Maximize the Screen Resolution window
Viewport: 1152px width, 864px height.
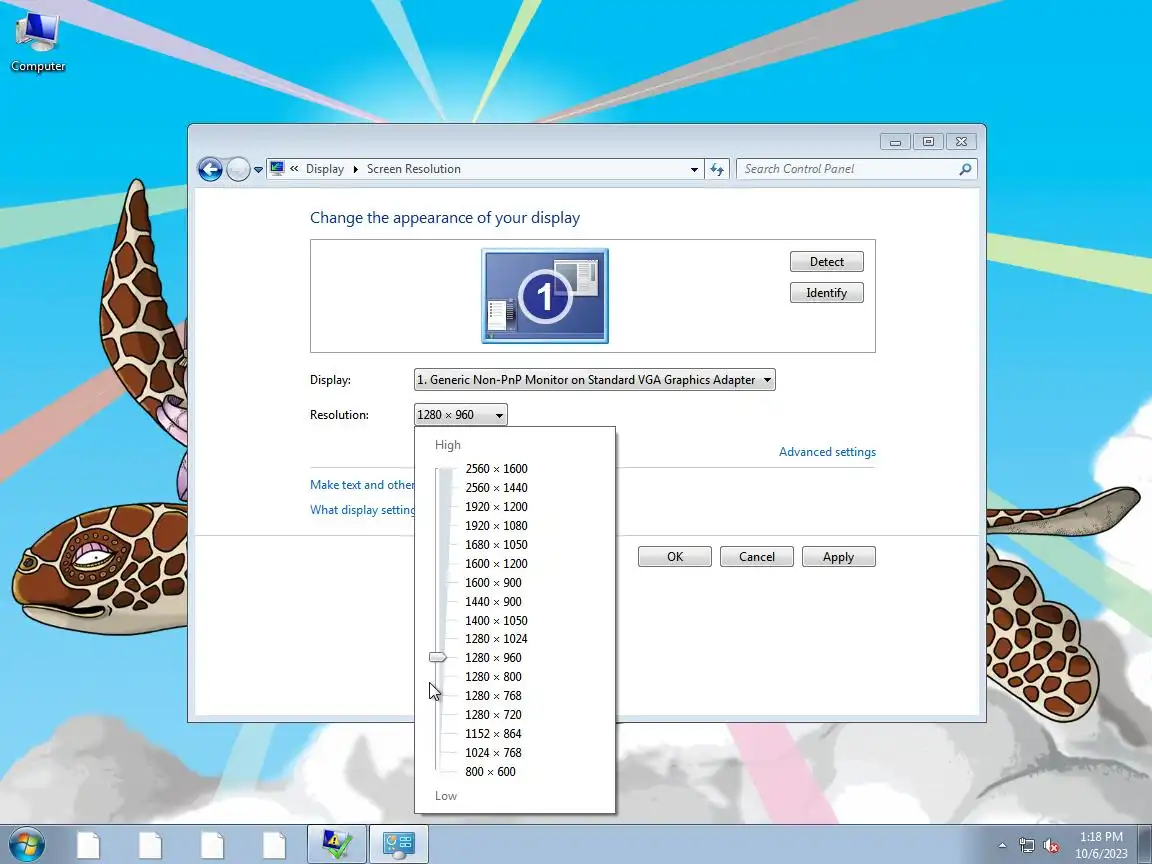[928, 142]
